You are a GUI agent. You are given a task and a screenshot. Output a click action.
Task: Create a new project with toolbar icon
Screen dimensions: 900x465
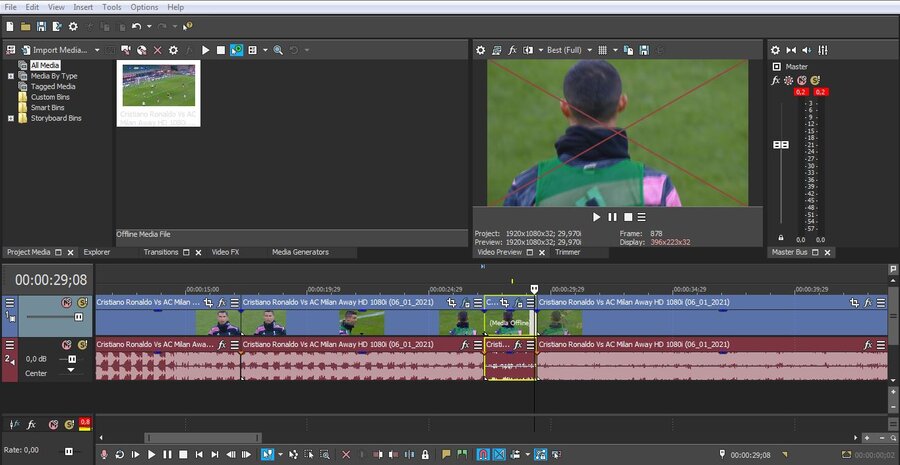[10, 26]
